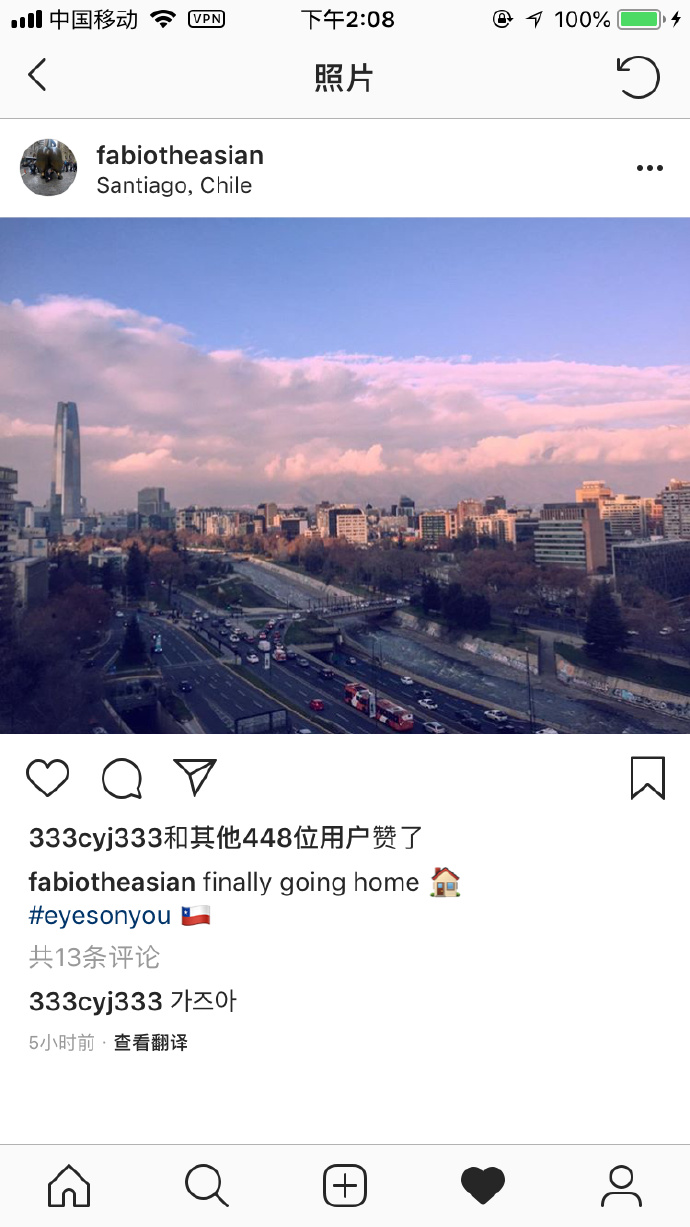Tap the refresh icon at top right
The height and width of the screenshot is (1227, 690).
(x=638, y=77)
